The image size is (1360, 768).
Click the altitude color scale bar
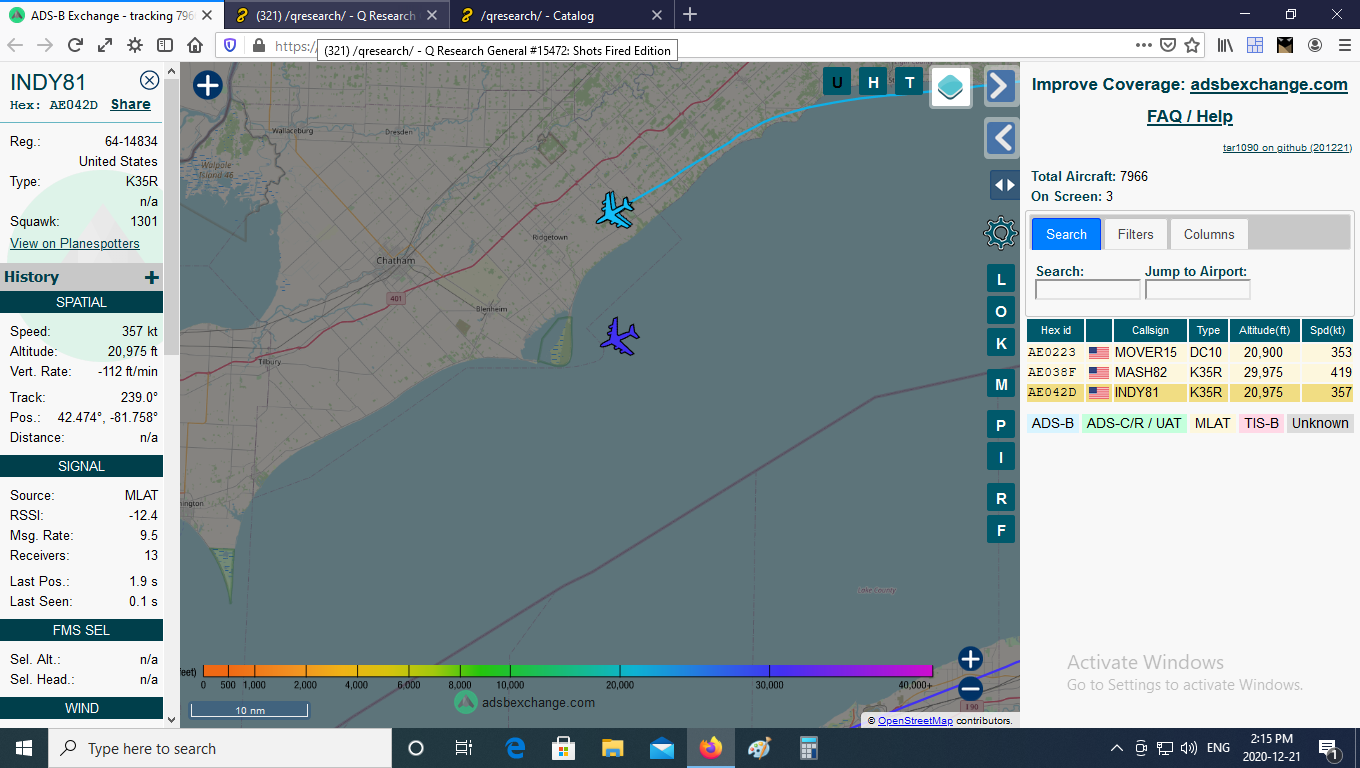pos(568,670)
